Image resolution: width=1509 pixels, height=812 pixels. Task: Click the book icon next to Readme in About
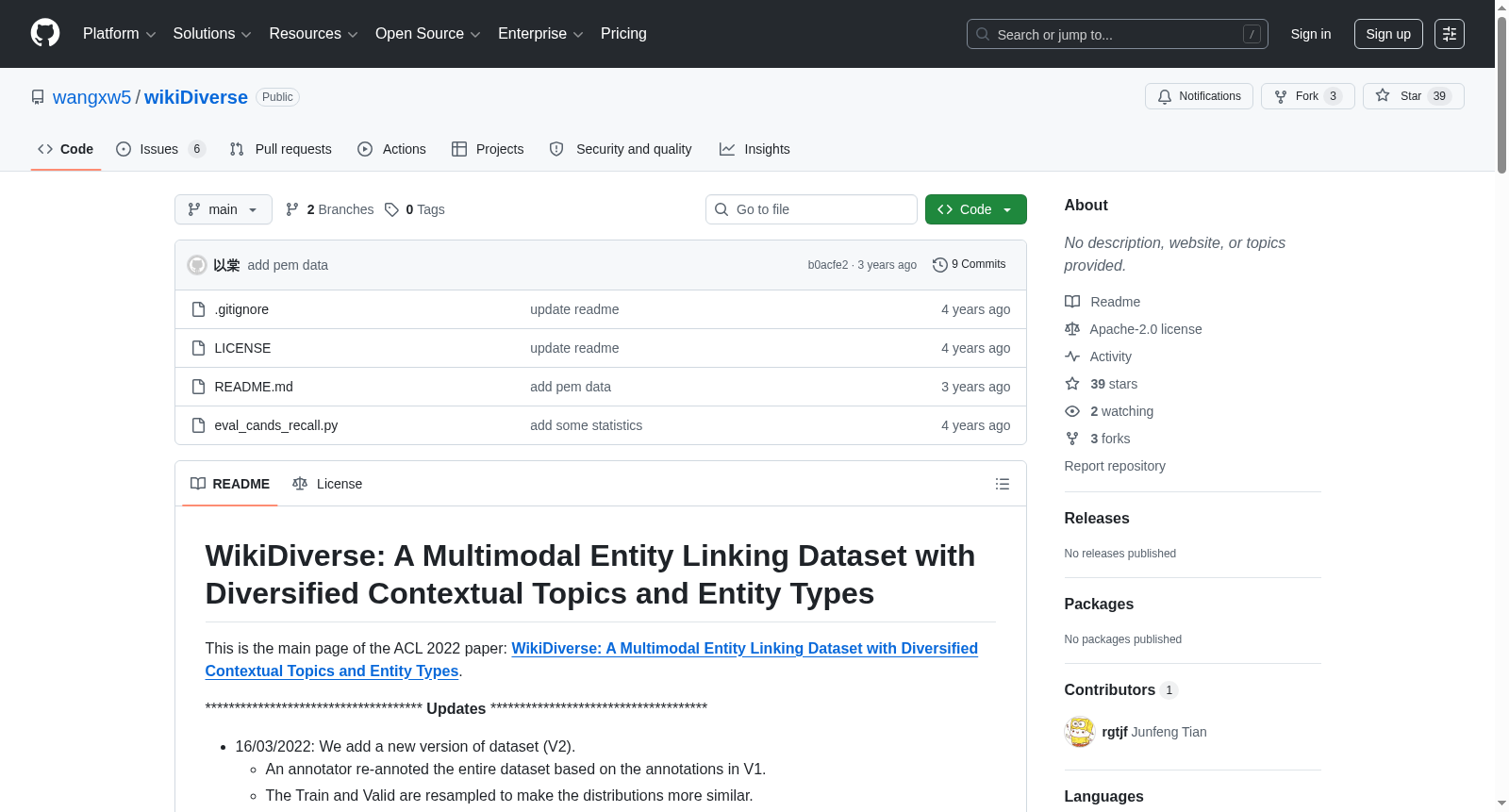click(x=1072, y=302)
